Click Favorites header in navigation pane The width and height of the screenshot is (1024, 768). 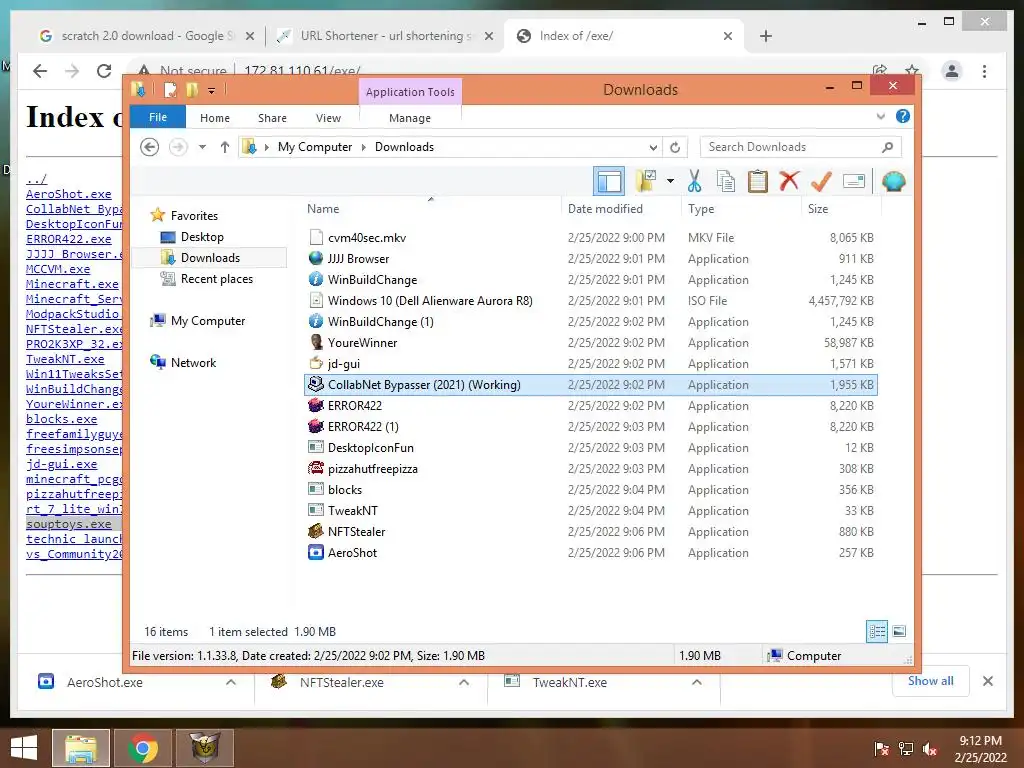(x=194, y=216)
